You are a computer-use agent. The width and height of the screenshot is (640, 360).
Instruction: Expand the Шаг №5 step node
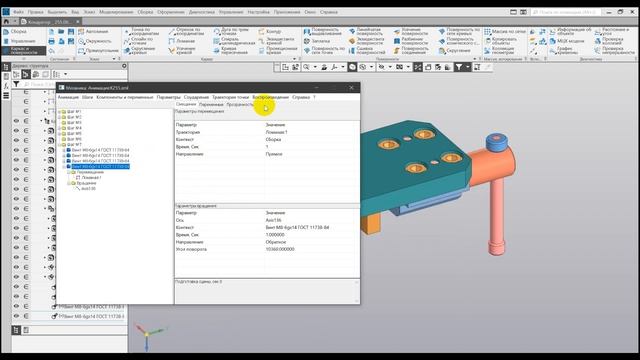pos(59,133)
